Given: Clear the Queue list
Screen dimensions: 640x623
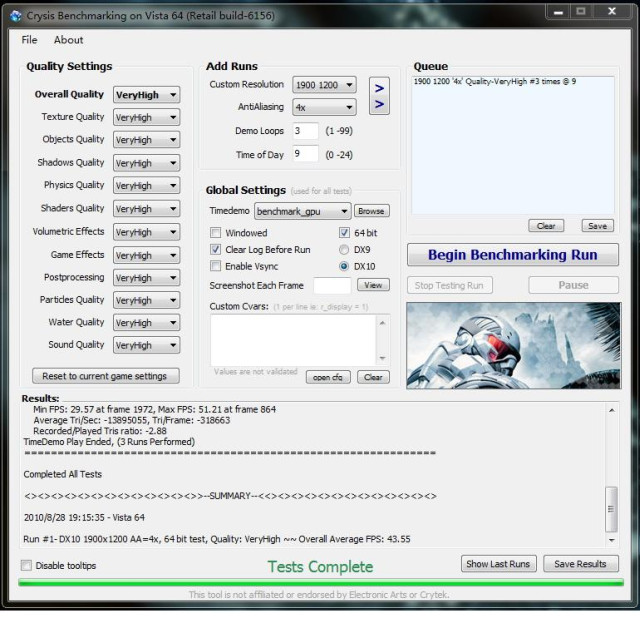Looking at the screenshot, I should (546, 226).
